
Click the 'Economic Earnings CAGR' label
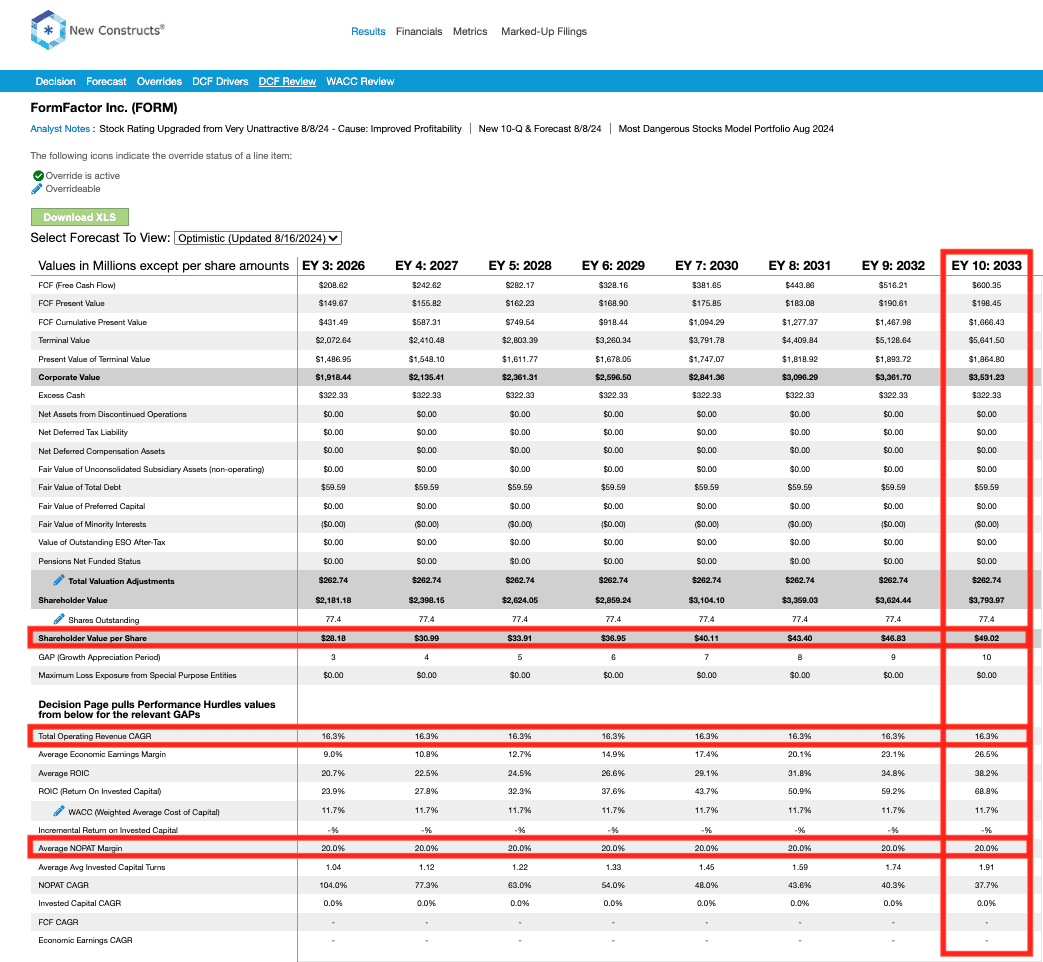[85, 941]
